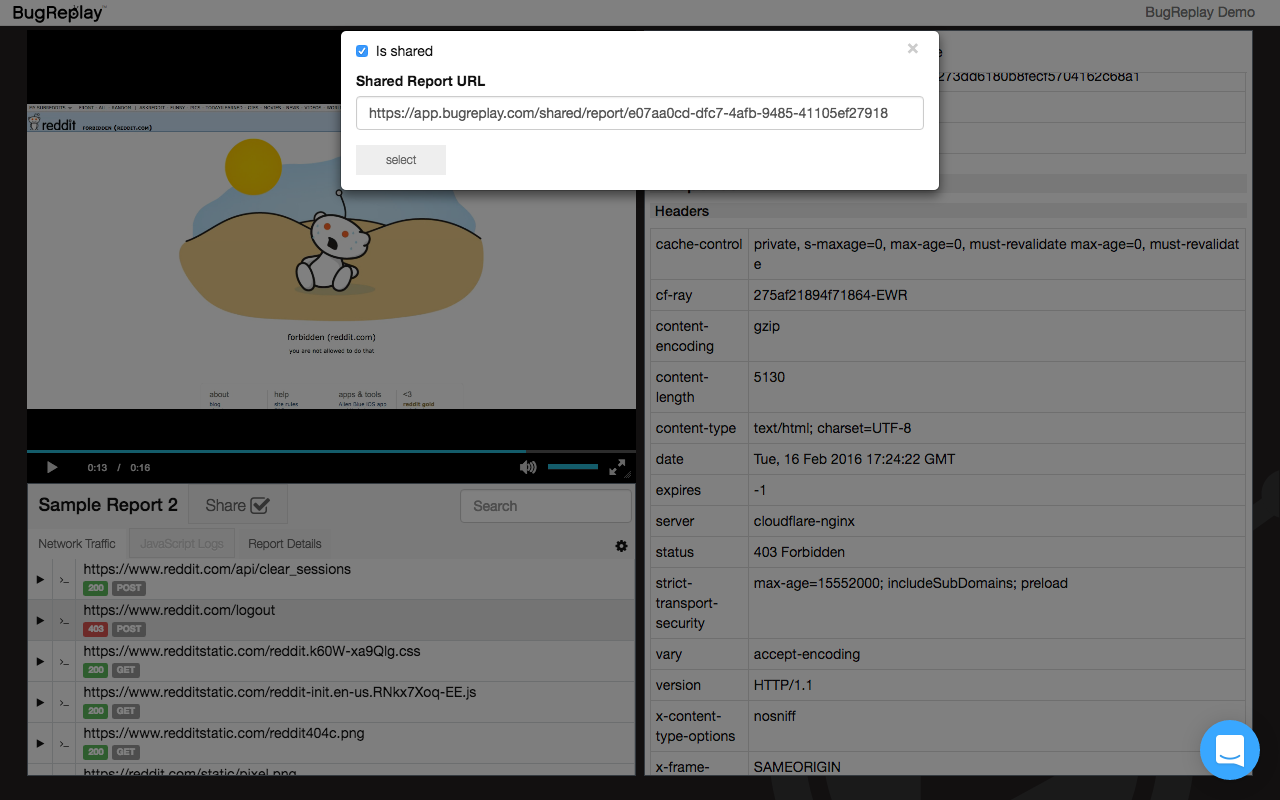Click the reddit video frame preview
The image size is (1280, 800).
point(331,257)
